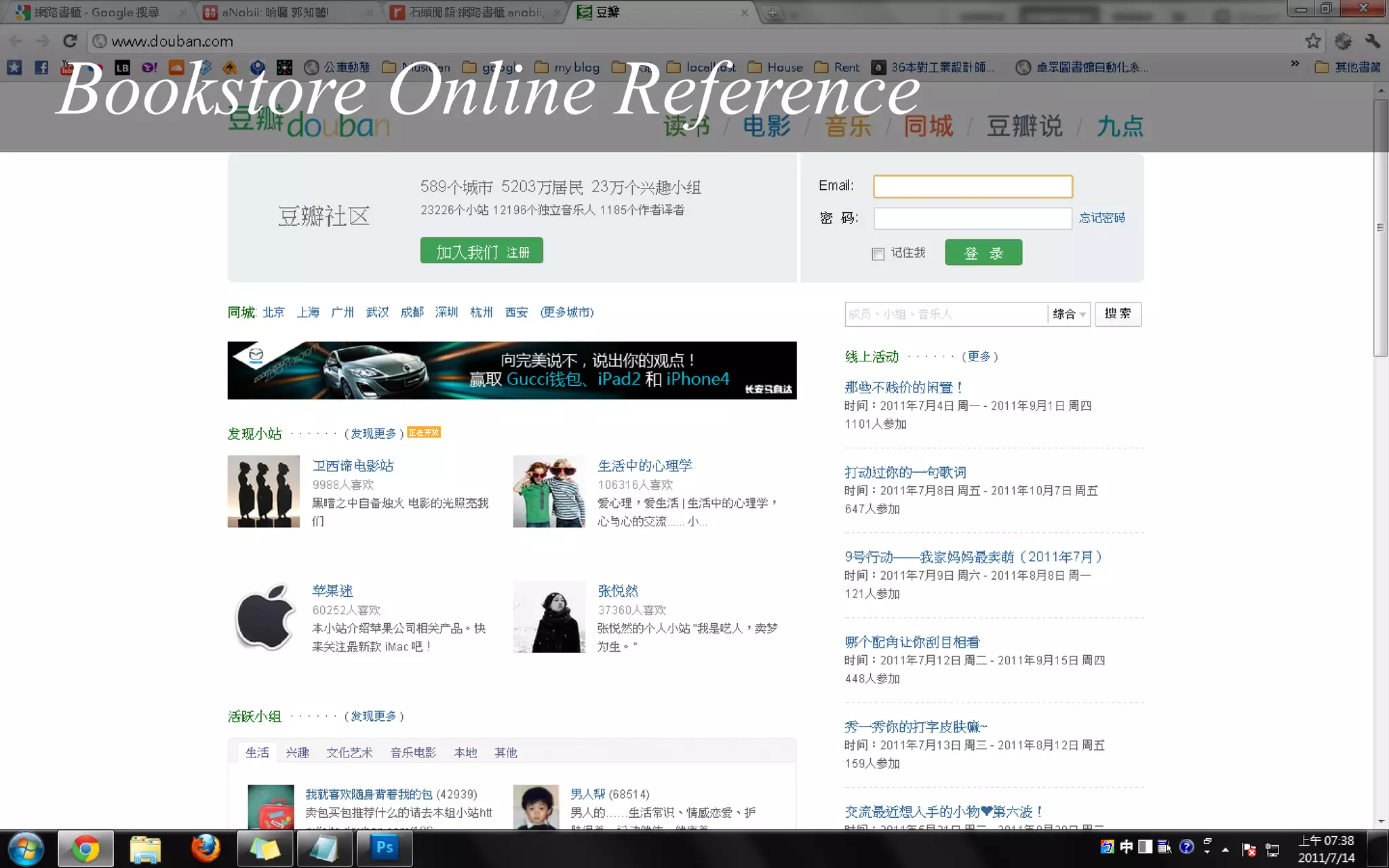
Task: Go to the 音乐 section
Action: [848, 125]
